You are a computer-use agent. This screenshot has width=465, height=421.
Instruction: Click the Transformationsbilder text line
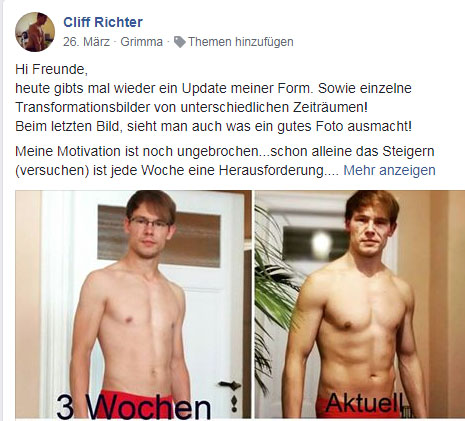[191, 107]
